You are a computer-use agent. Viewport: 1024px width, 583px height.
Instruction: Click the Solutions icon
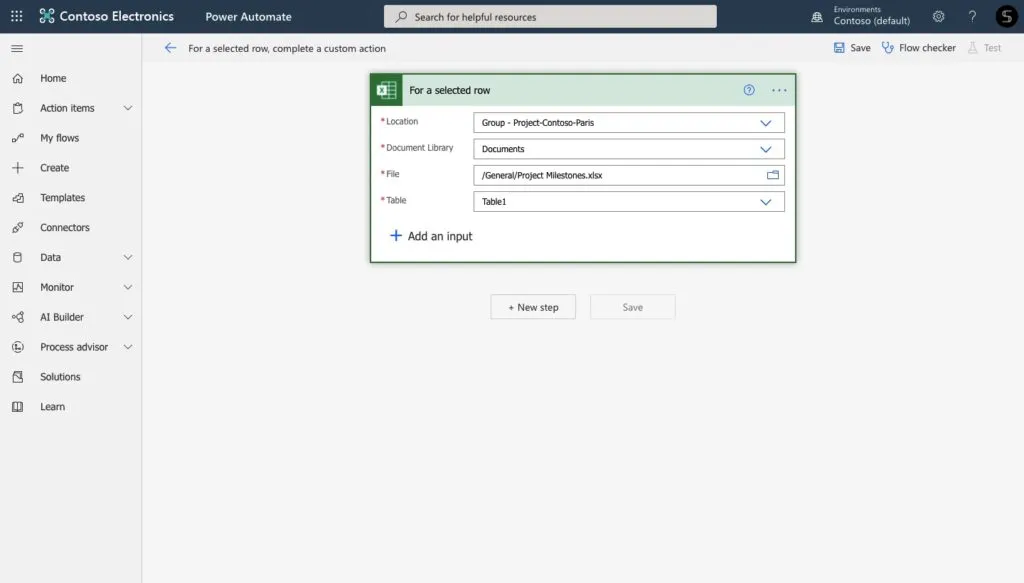click(18, 377)
